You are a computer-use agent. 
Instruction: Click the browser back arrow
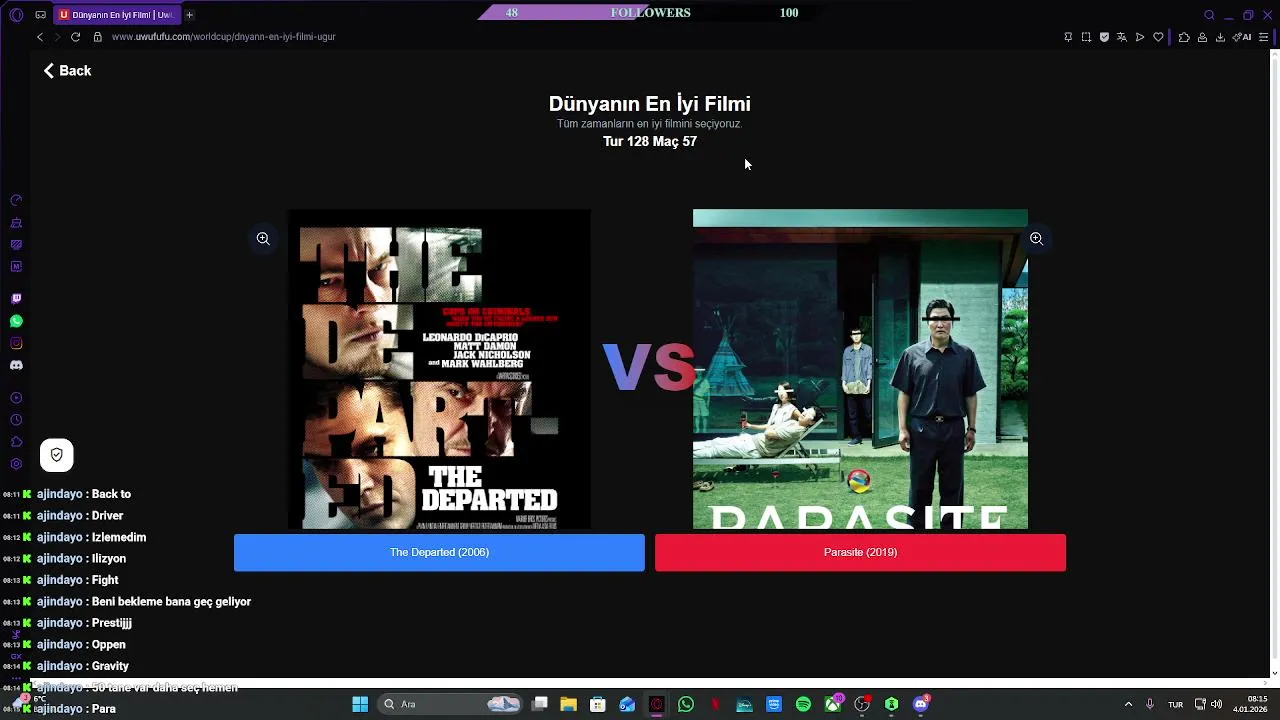click(40, 37)
